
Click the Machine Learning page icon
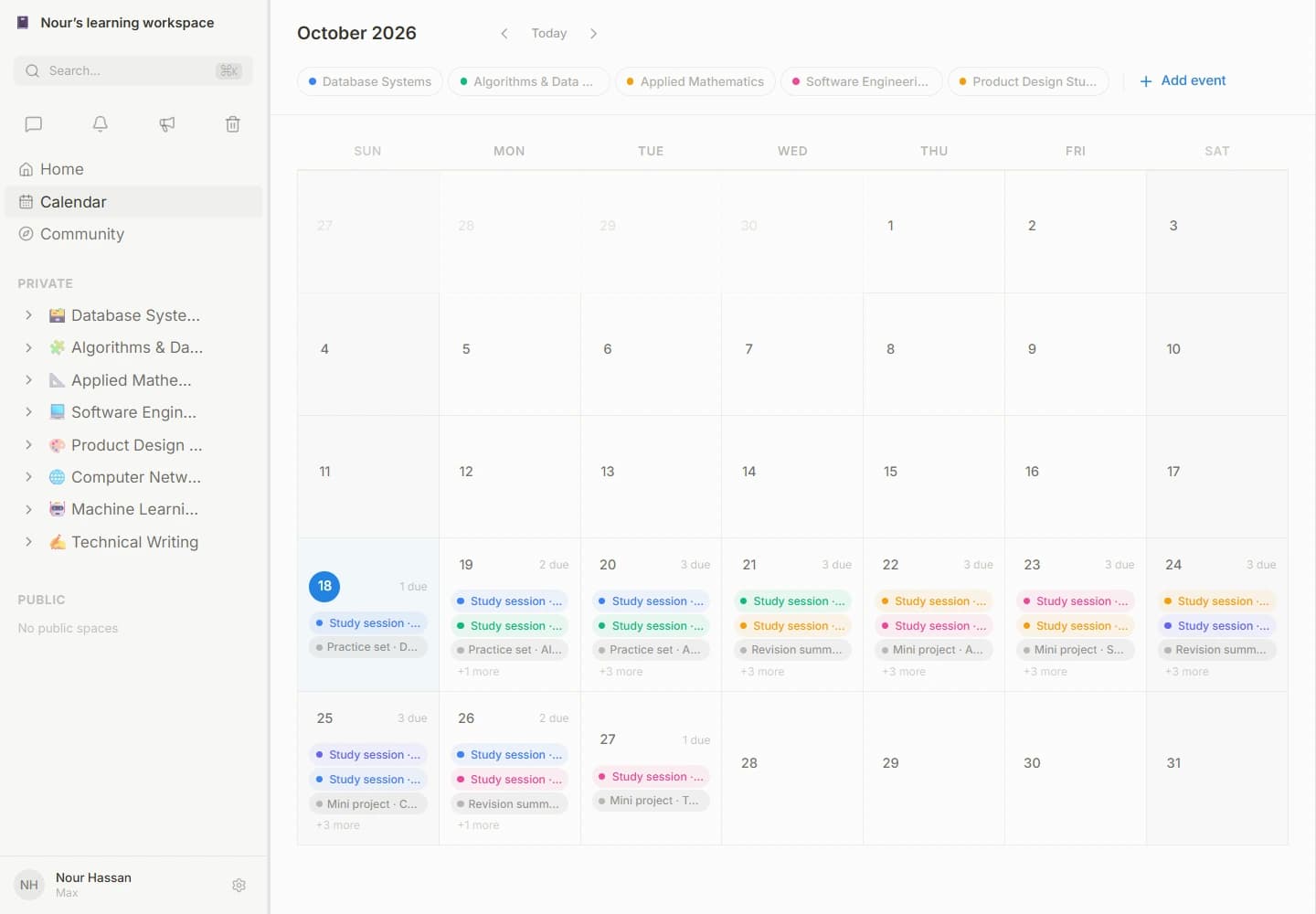57,509
